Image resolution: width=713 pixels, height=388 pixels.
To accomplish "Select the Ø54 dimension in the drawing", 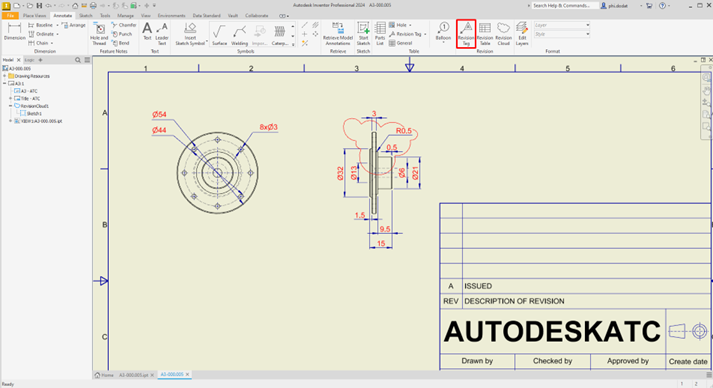I will [x=159, y=115].
